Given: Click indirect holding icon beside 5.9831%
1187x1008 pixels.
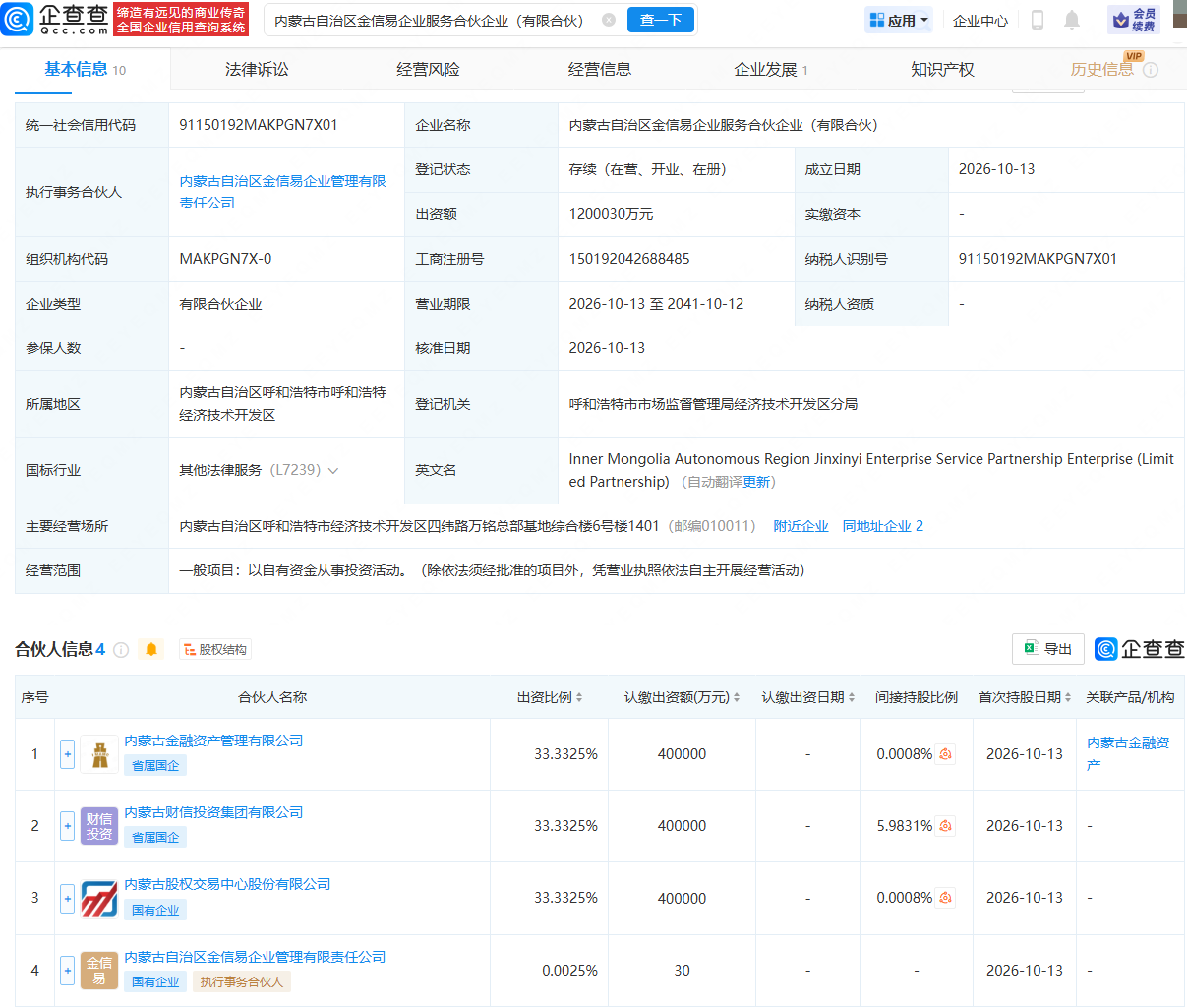Looking at the screenshot, I should 946,826.
